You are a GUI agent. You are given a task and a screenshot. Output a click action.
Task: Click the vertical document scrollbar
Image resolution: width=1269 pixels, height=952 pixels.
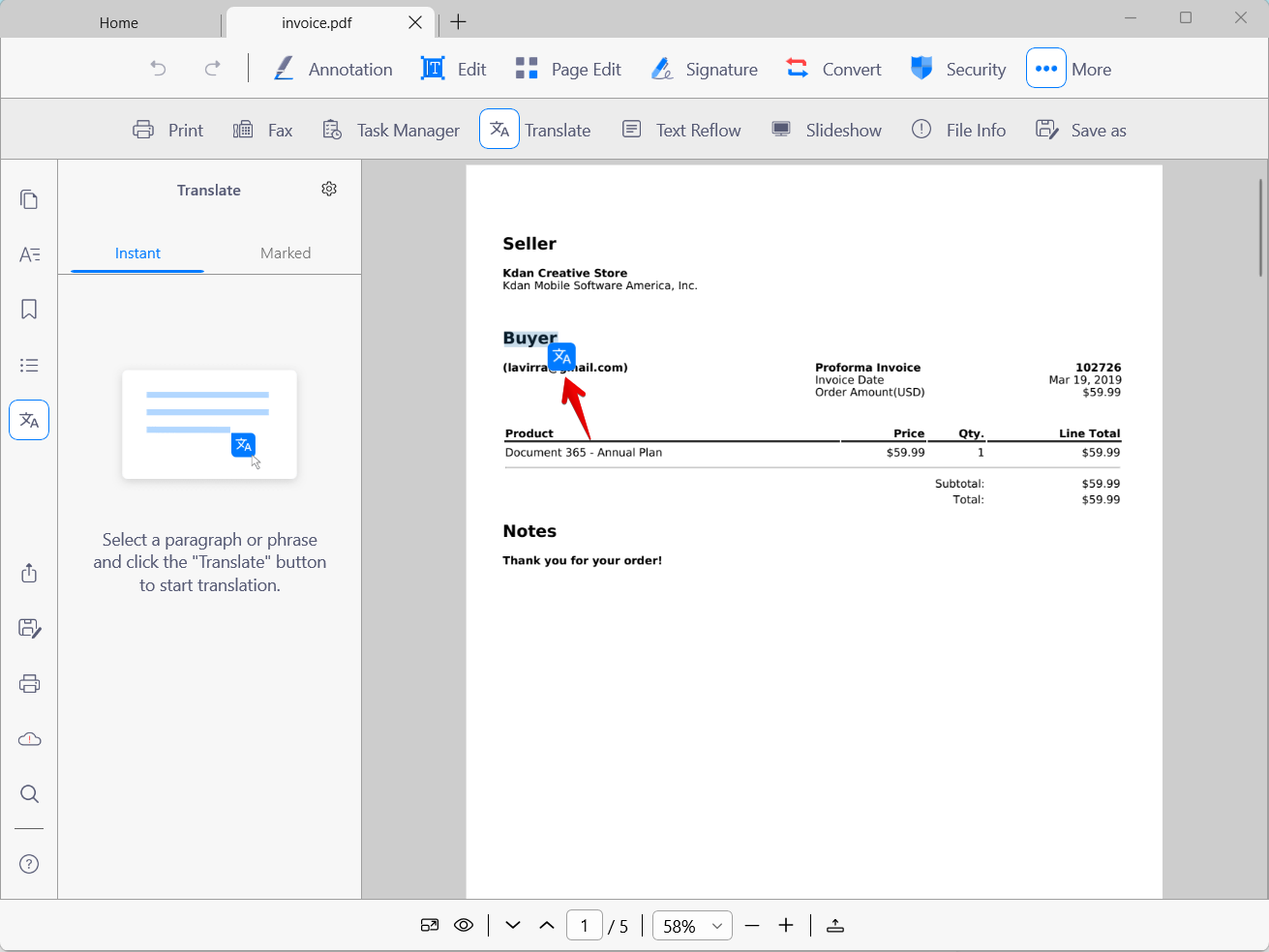1261,227
